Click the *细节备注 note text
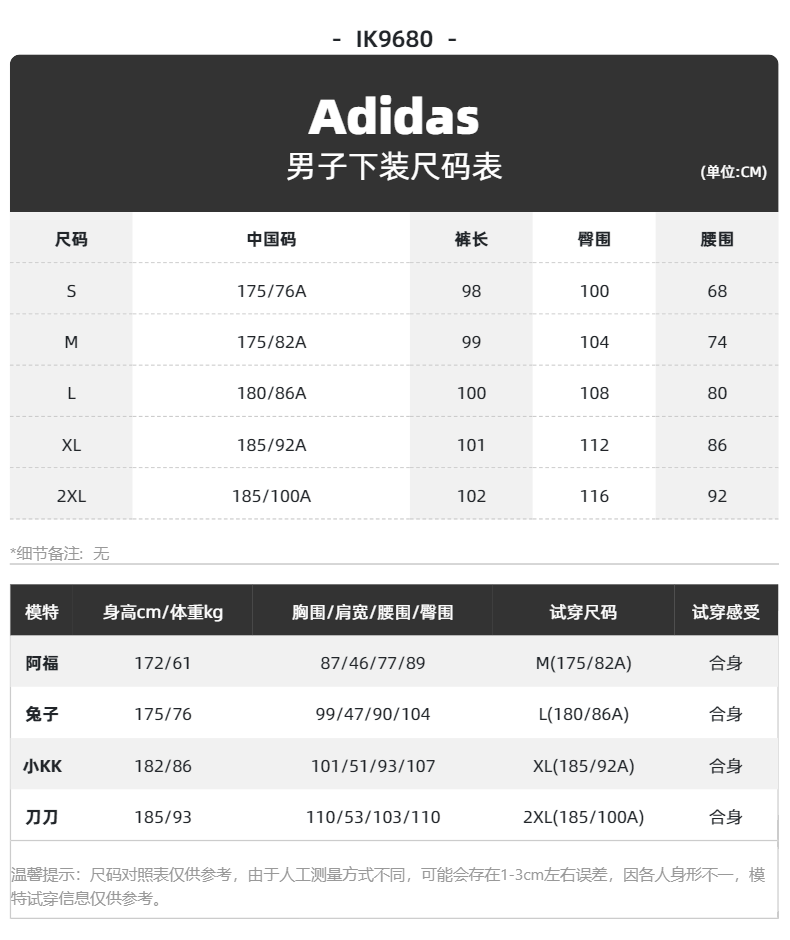 tap(60, 553)
